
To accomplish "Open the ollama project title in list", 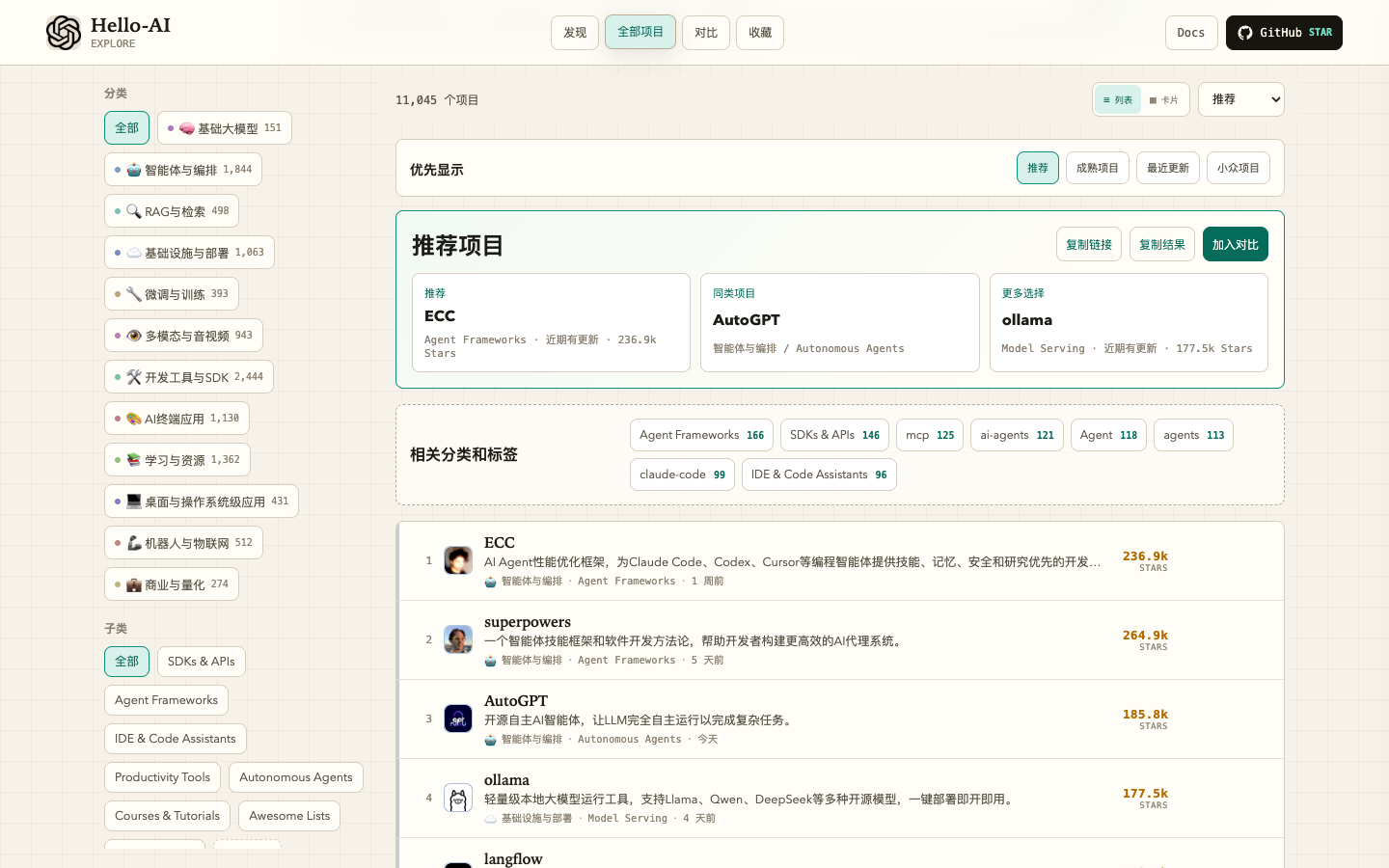I will point(506,780).
